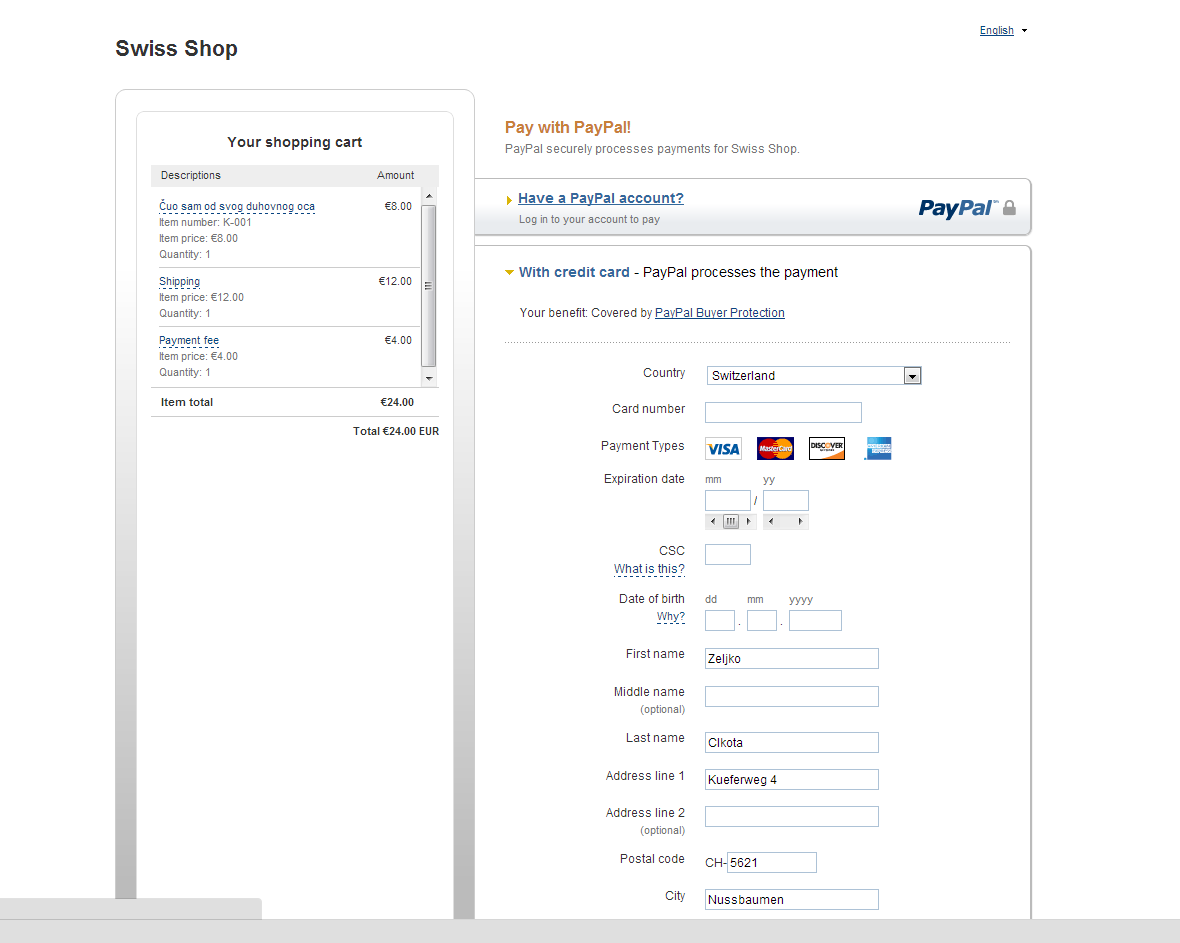Focus the Card number field
Viewport: 1180px width, 943px height.
(x=783, y=412)
